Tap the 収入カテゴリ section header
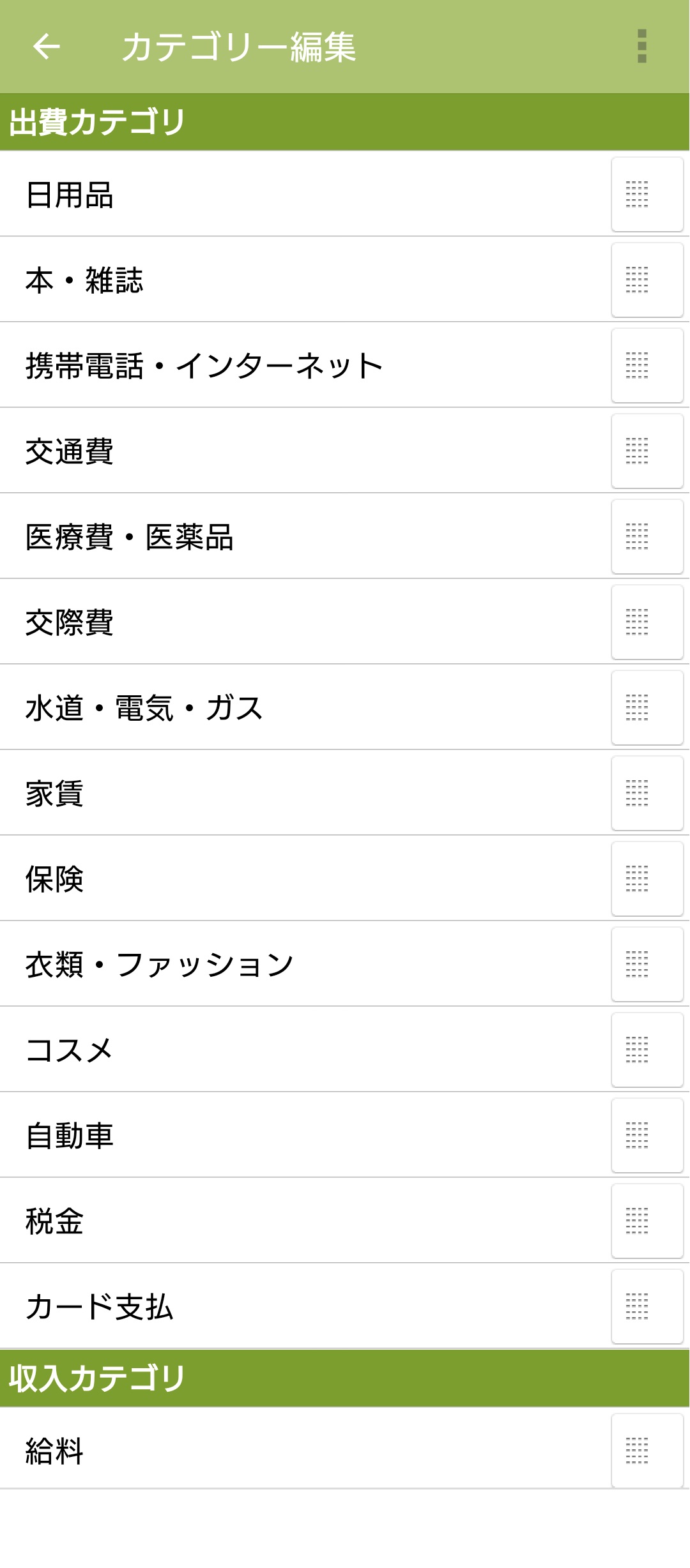 coord(97,1378)
